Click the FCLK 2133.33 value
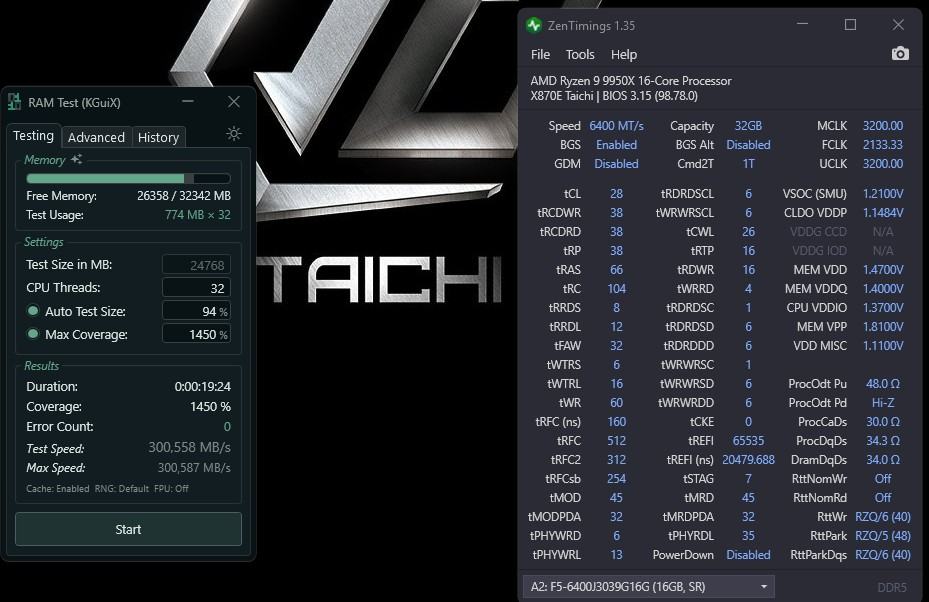 coord(883,145)
